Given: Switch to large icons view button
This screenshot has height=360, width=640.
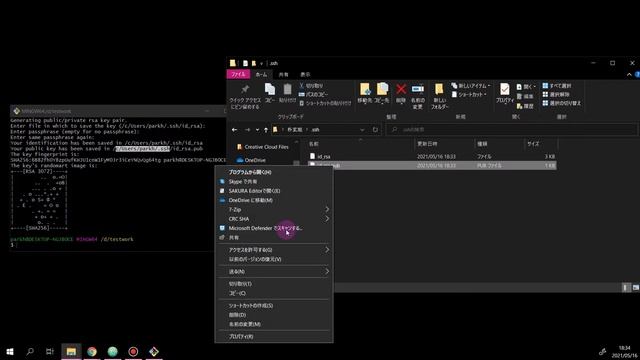Looking at the screenshot, I should coord(636,288).
